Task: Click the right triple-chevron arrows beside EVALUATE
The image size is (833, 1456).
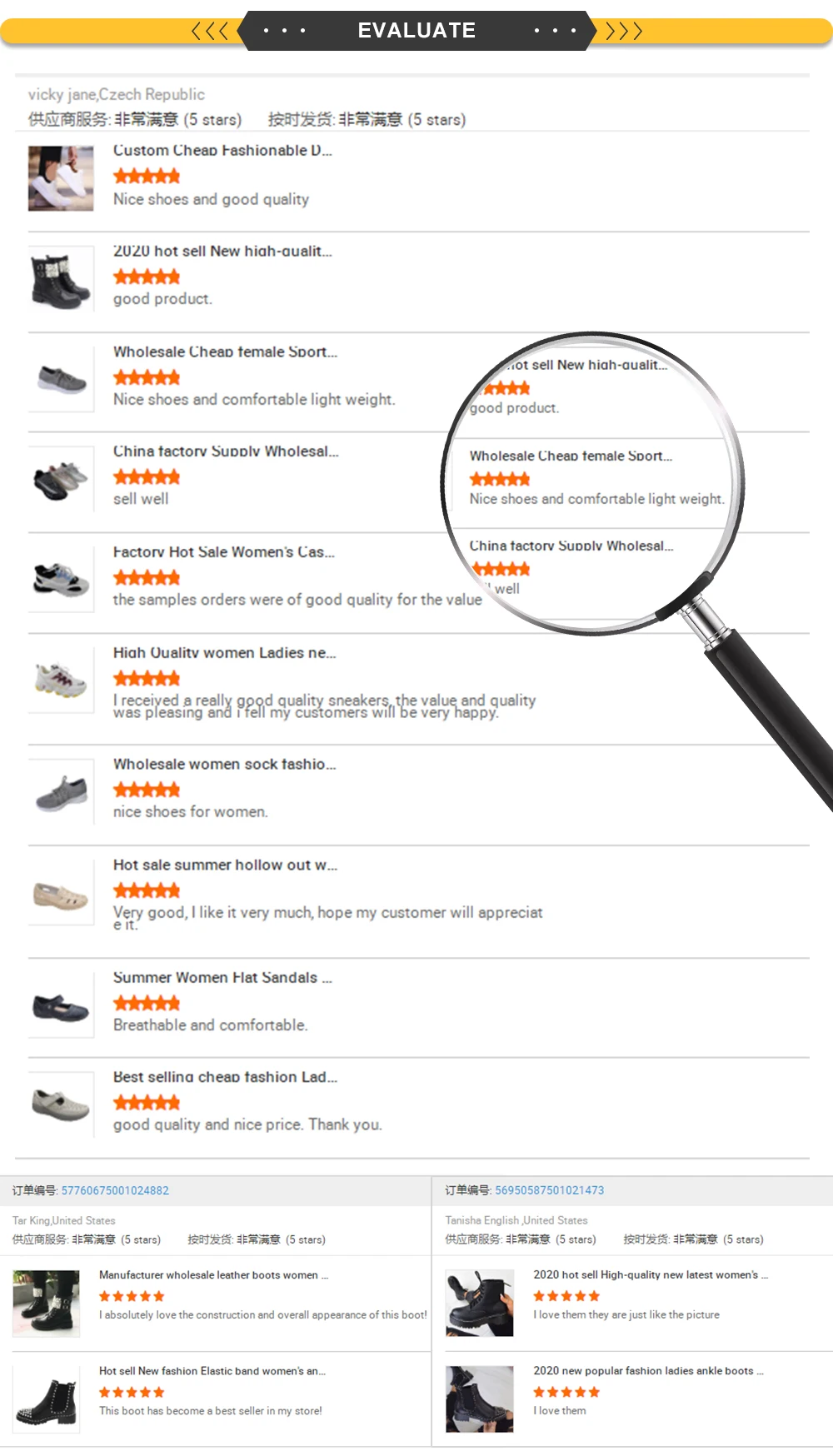Action: pos(624,32)
